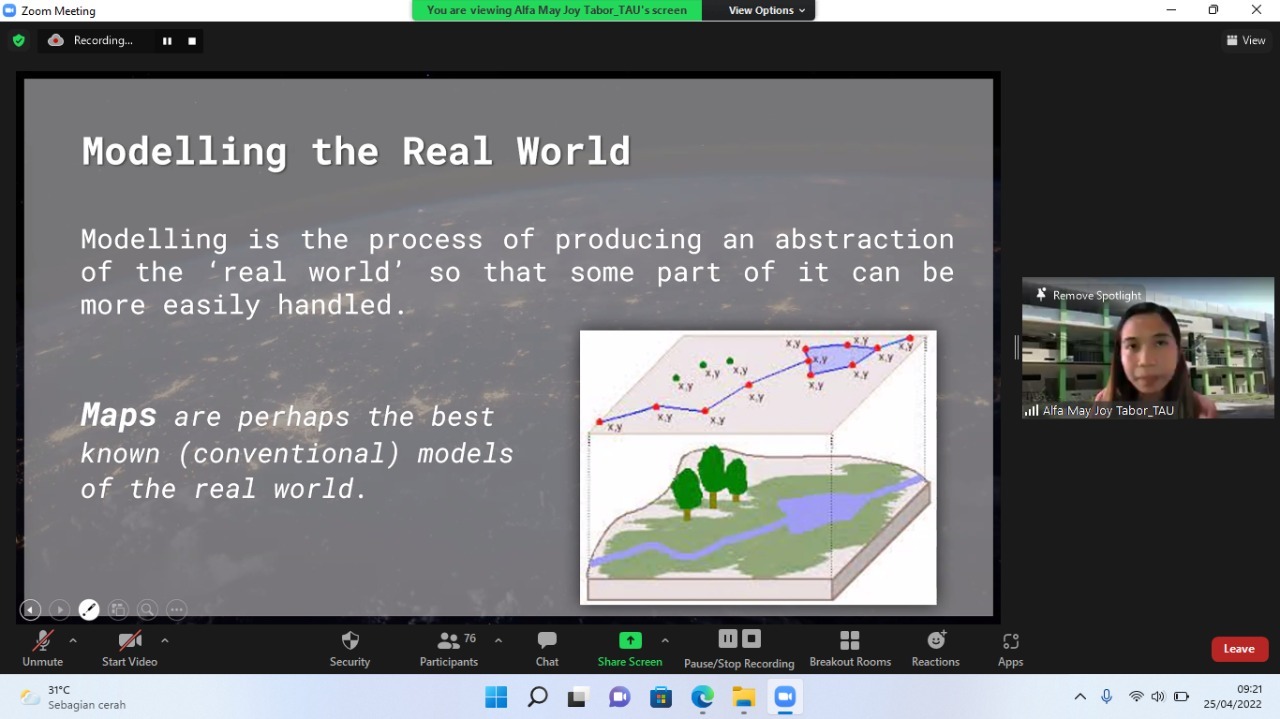1280x719 pixels.
Task: Open the Security shield options
Action: point(350,648)
